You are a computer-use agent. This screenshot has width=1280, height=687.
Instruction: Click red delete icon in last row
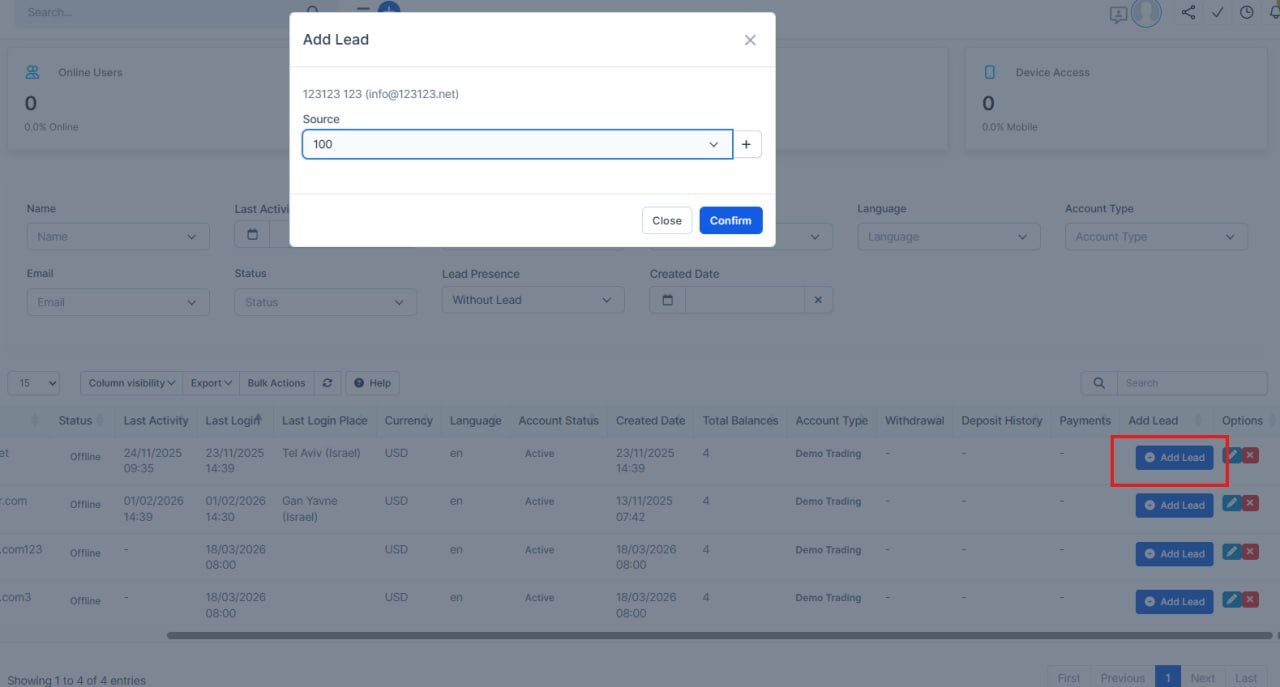1250,599
